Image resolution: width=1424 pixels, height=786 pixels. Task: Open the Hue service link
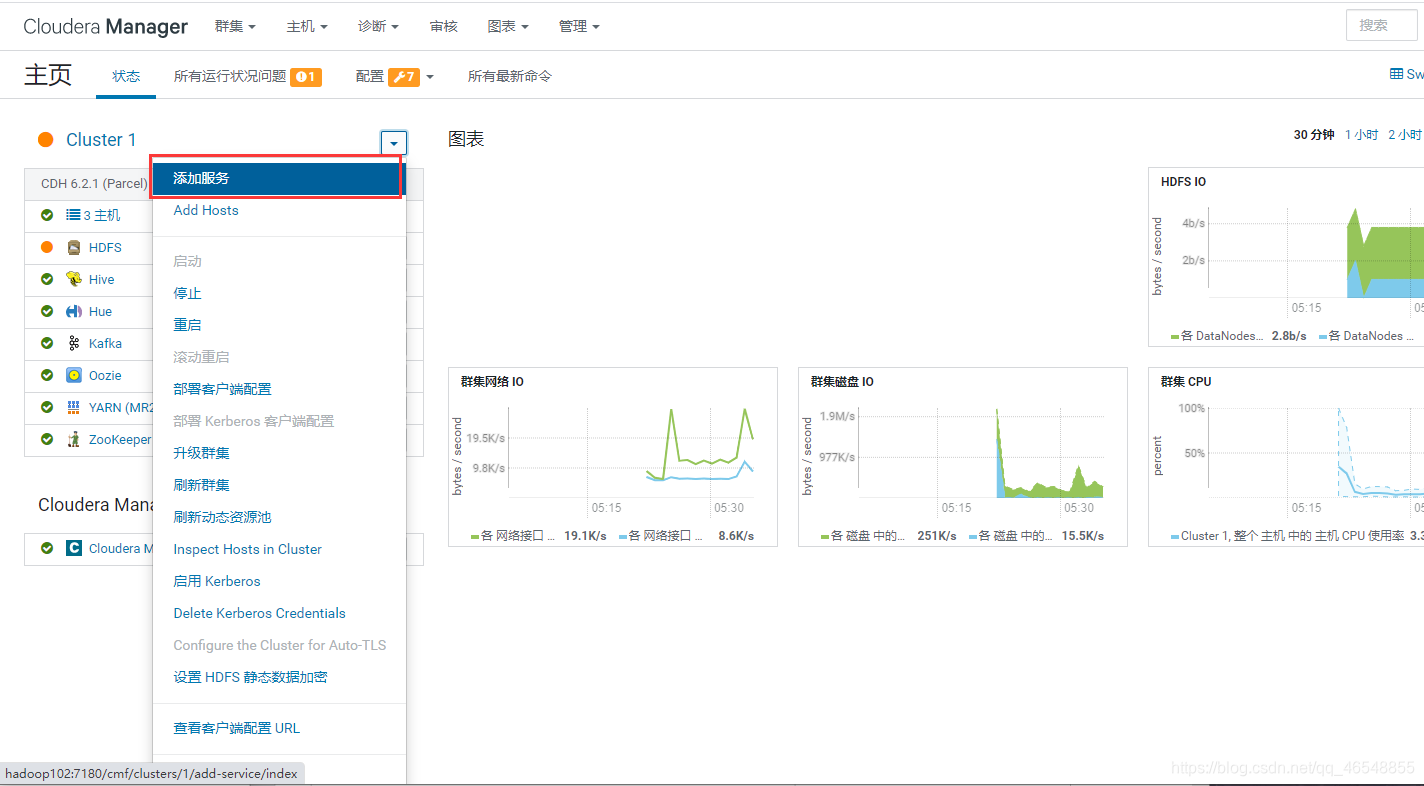pyautogui.click(x=100, y=311)
